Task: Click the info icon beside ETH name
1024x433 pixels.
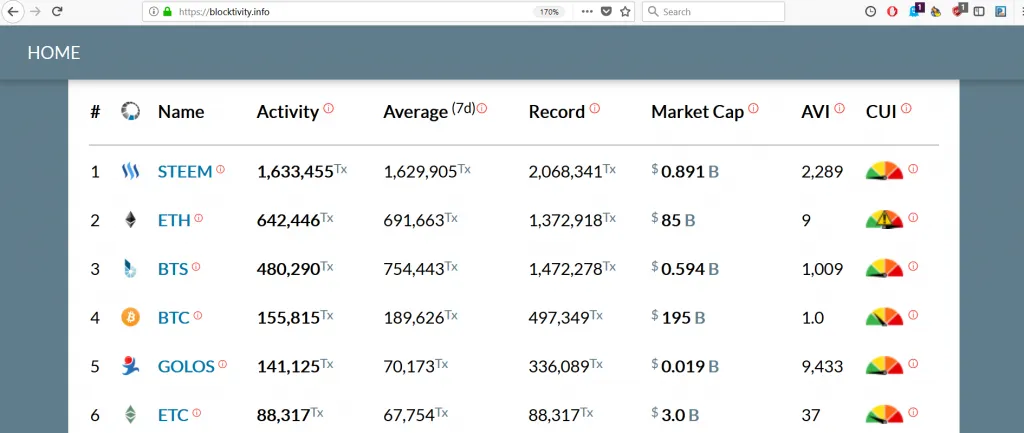Action: pos(199,218)
